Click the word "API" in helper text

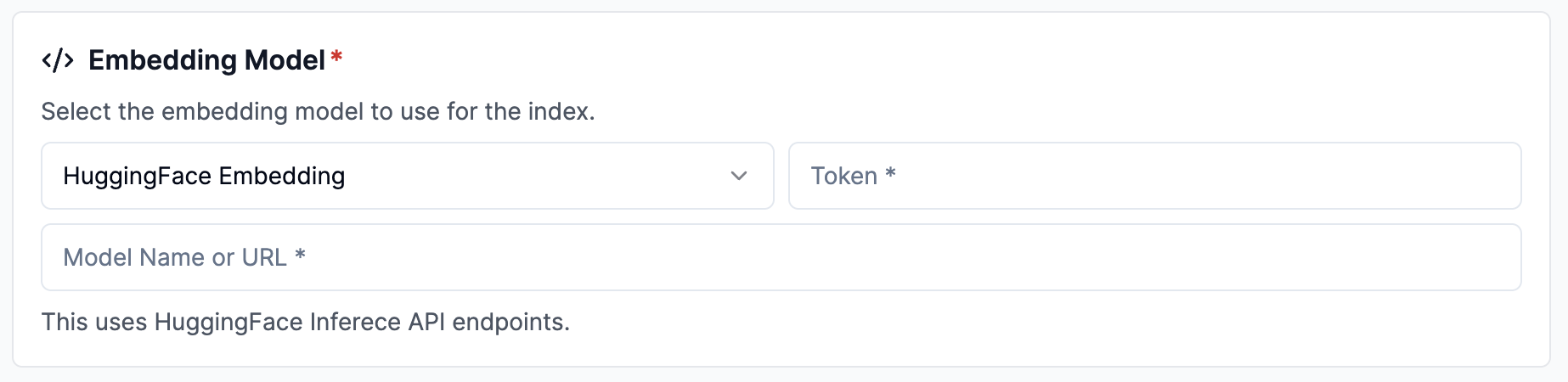tap(426, 322)
